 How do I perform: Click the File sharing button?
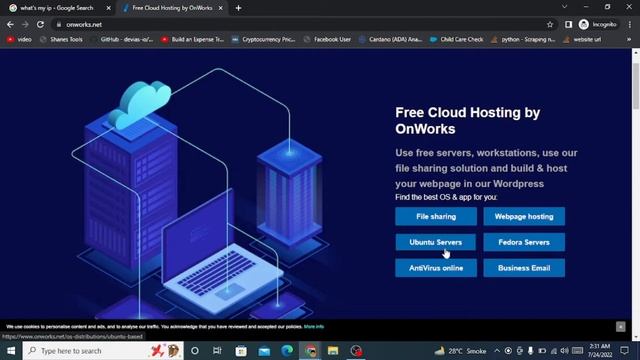436,216
